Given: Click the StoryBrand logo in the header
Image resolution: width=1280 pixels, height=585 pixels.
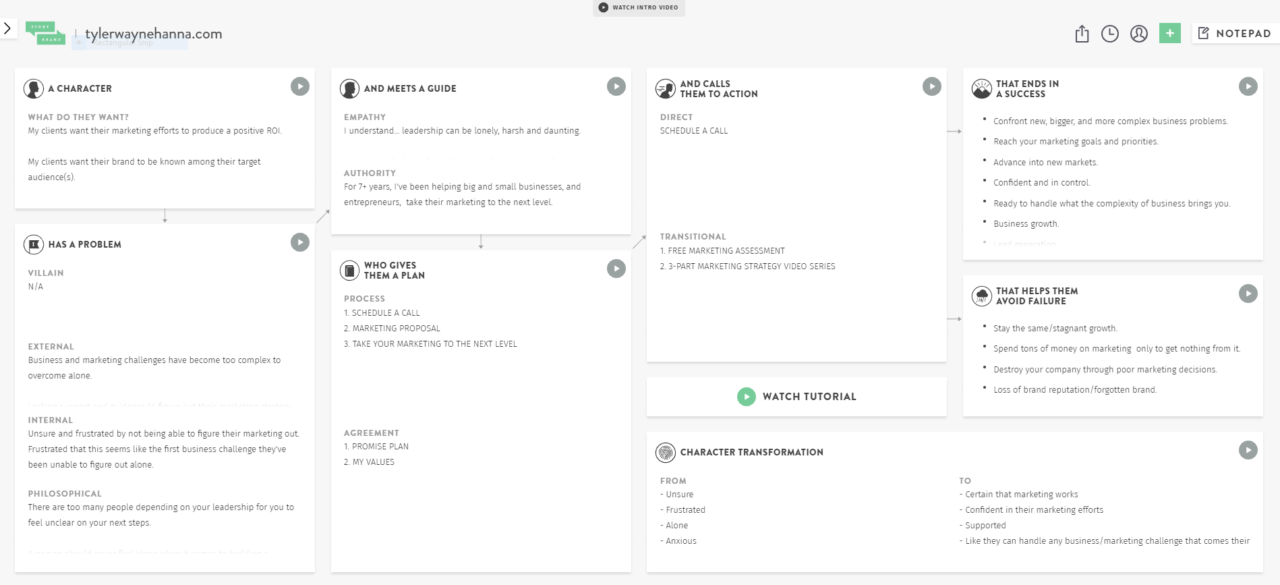Looking at the screenshot, I should (x=45, y=32).
